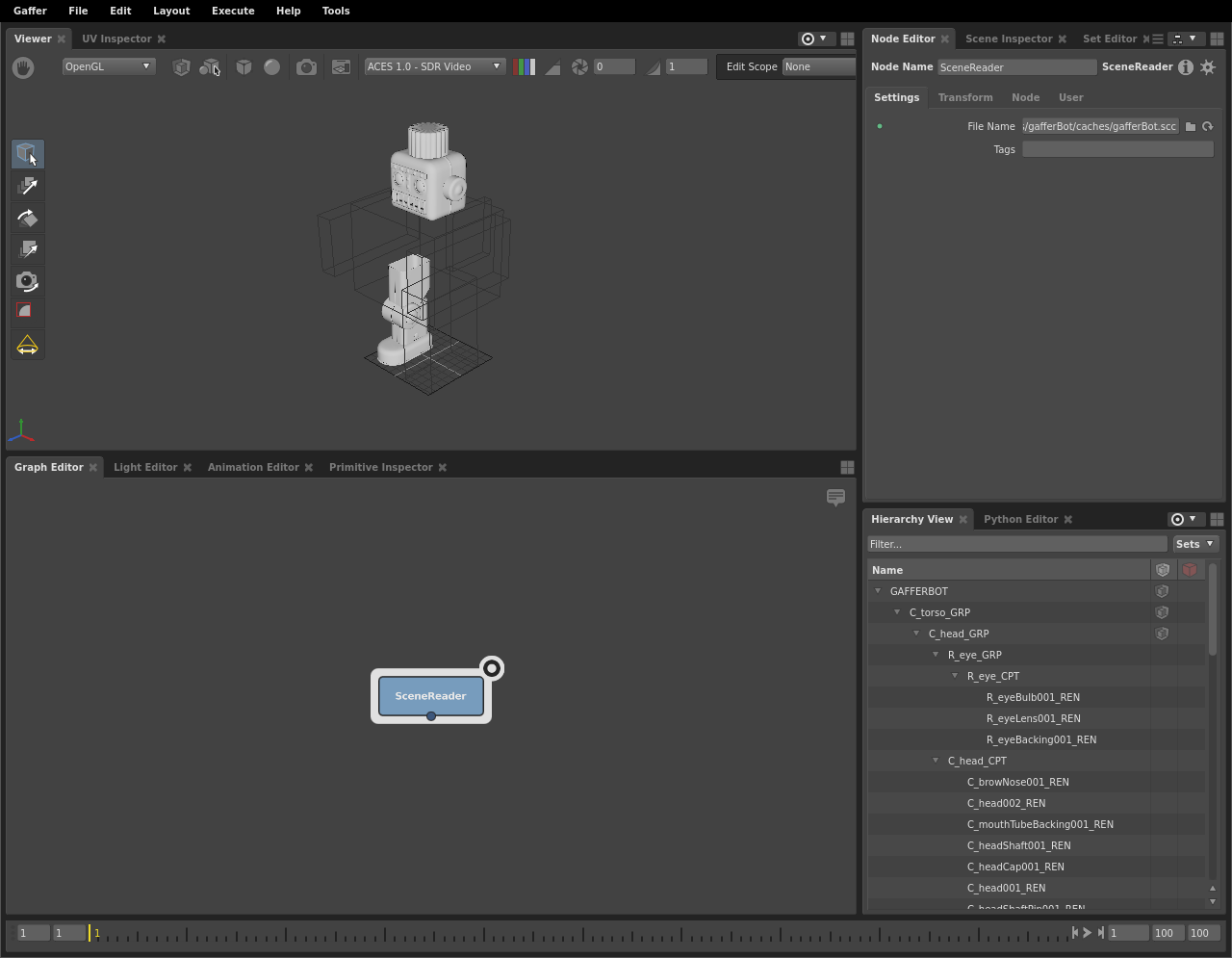Click the Tags input field
The height and width of the screenshot is (958, 1232).
pos(1117,149)
